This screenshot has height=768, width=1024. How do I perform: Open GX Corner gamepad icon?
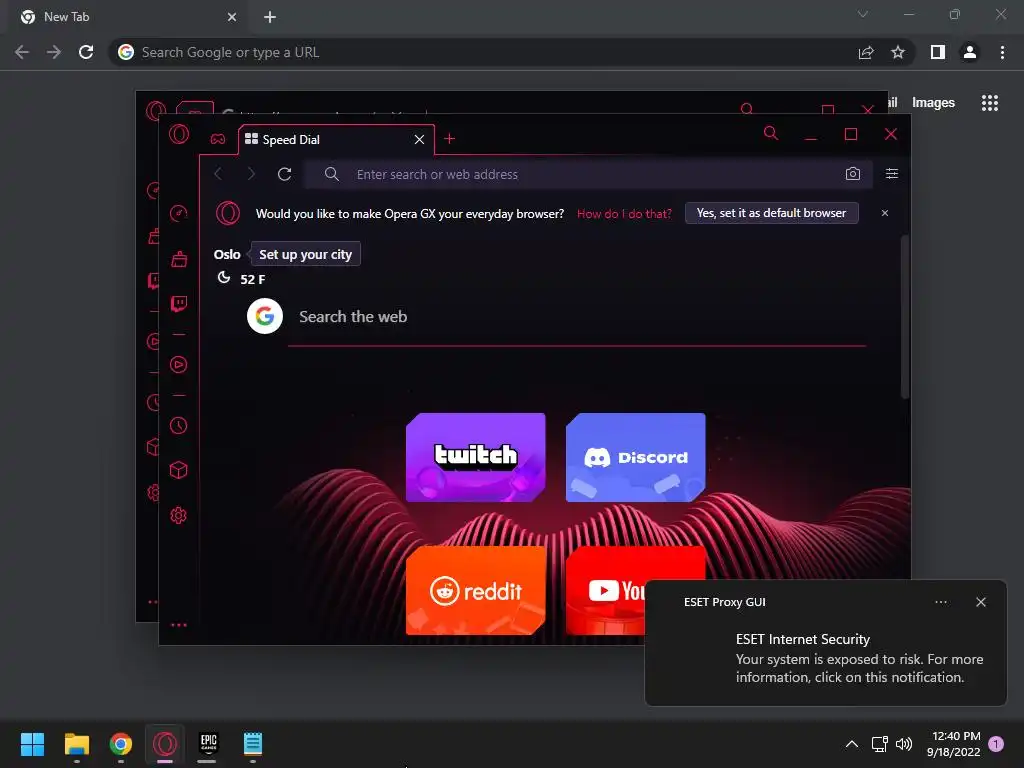pos(217,139)
